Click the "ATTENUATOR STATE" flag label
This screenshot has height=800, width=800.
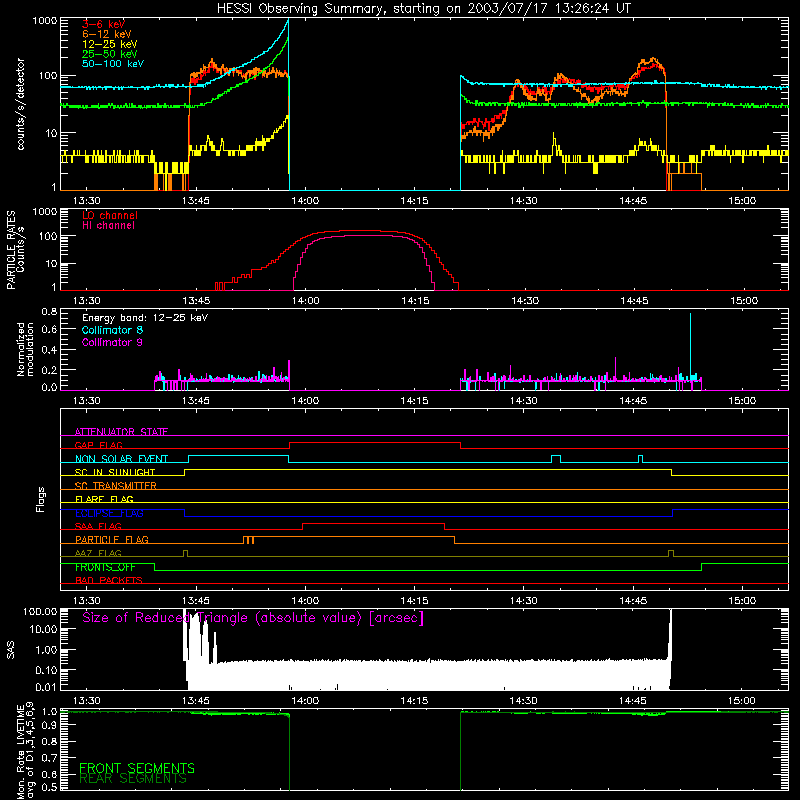tap(121, 432)
